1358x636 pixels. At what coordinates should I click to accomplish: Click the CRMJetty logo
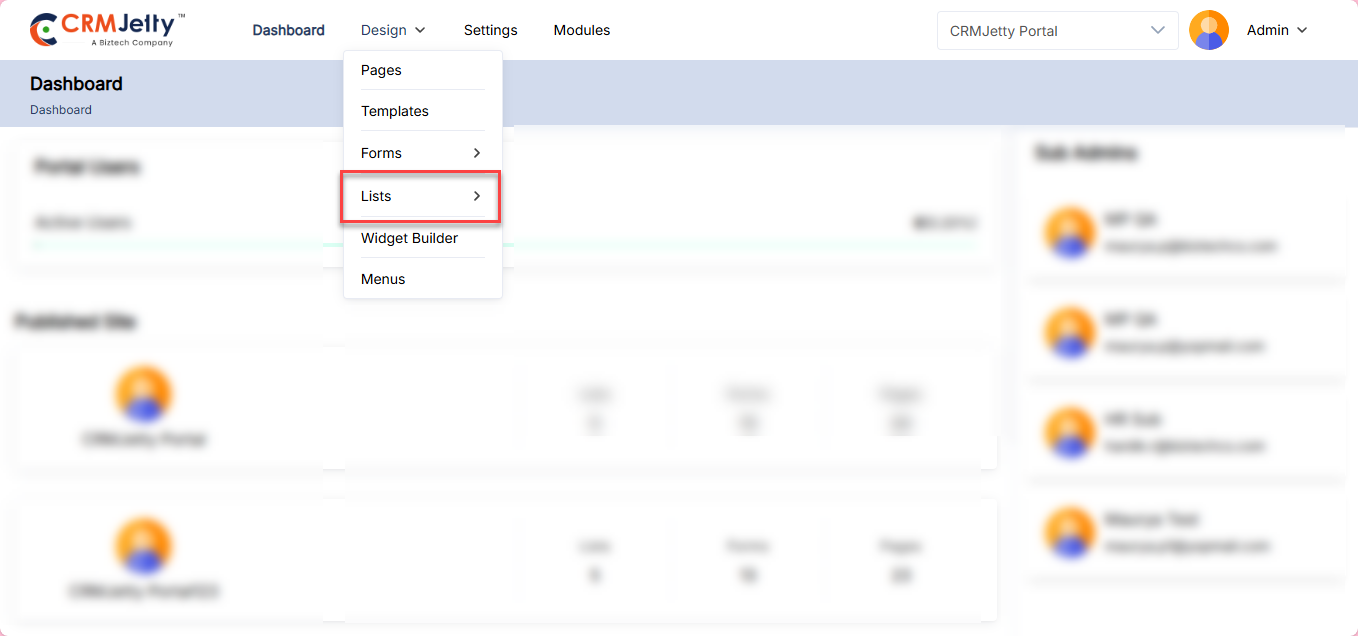pyautogui.click(x=107, y=30)
